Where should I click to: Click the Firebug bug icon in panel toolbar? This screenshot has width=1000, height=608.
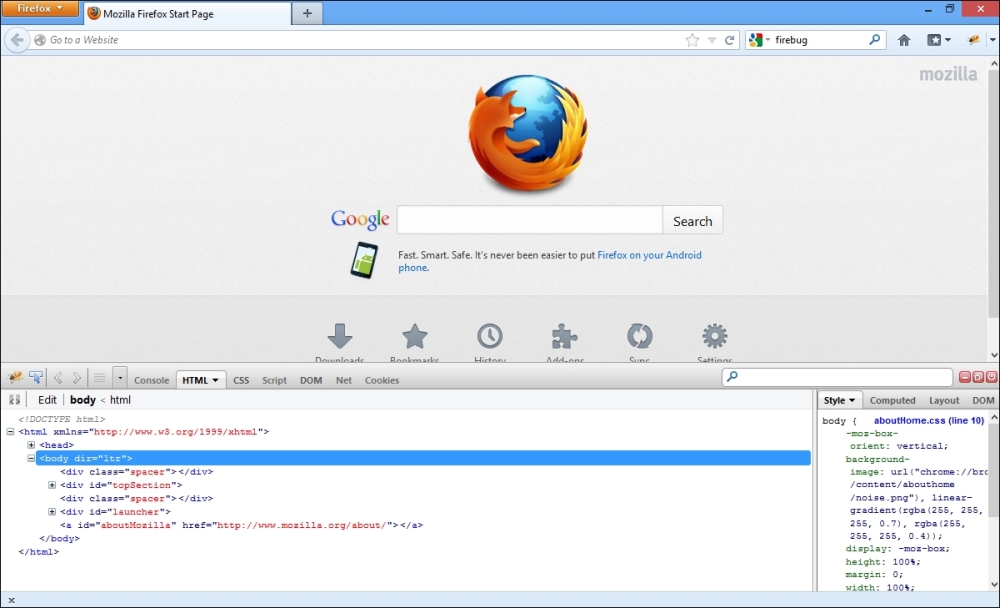tap(15, 378)
